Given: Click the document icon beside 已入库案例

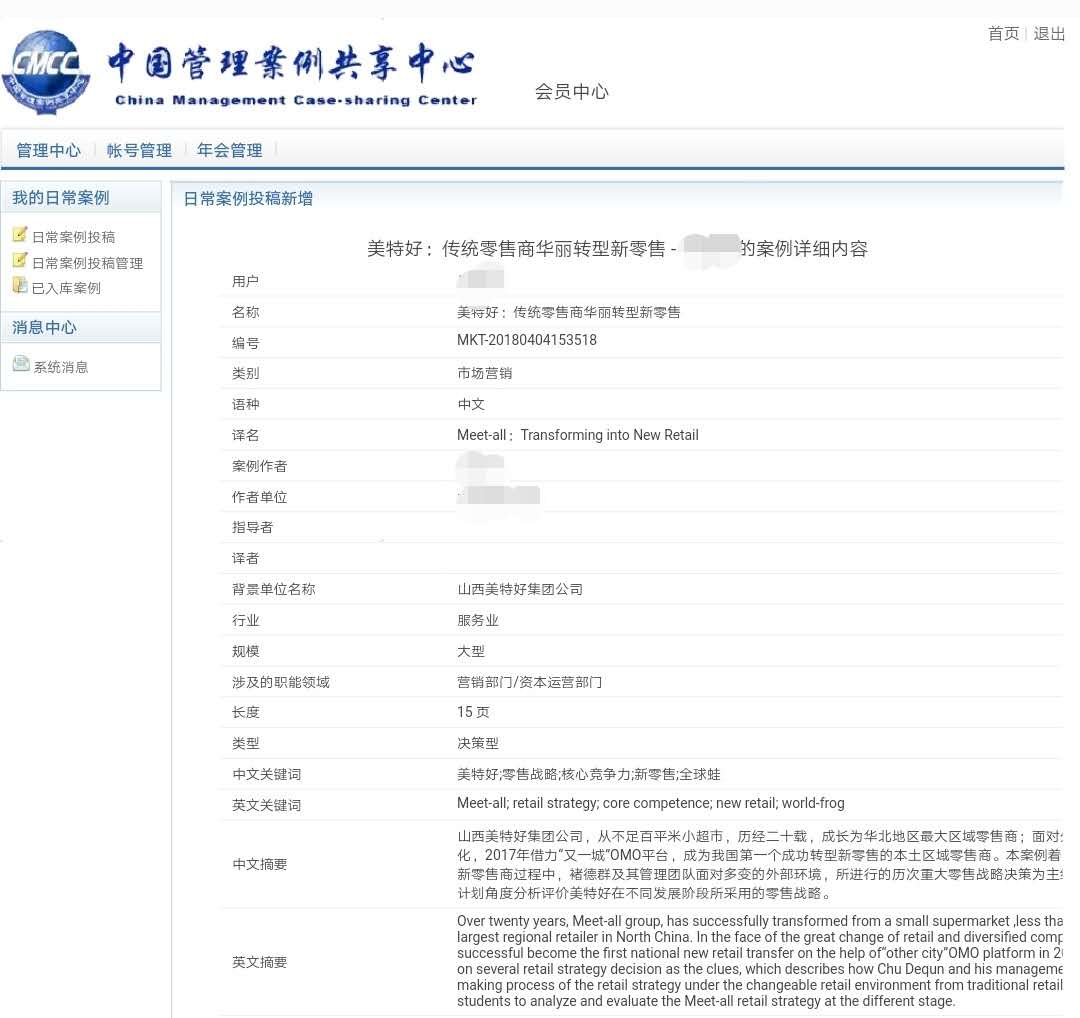Looking at the screenshot, I should (x=20, y=285).
